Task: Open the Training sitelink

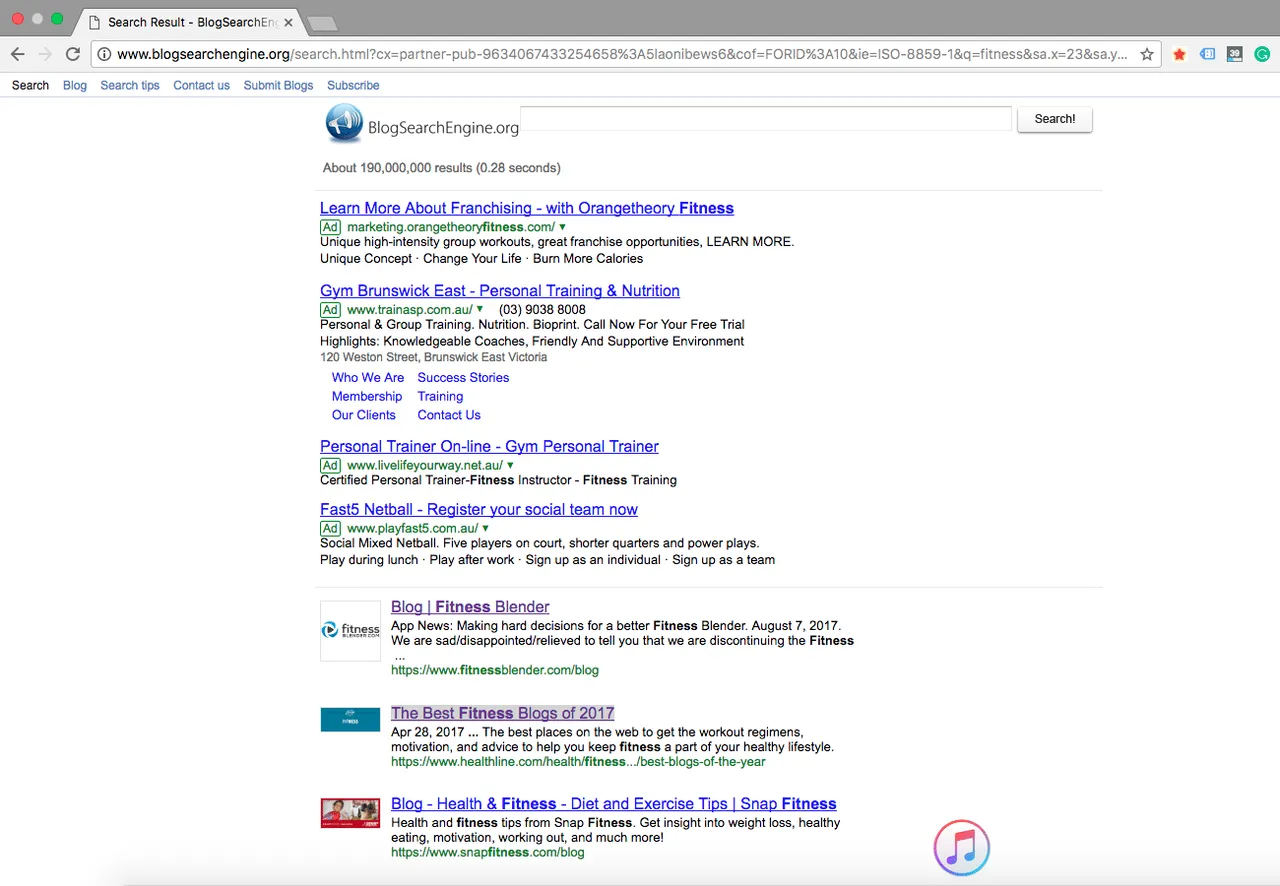Action: pyautogui.click(x=440, y=397)
